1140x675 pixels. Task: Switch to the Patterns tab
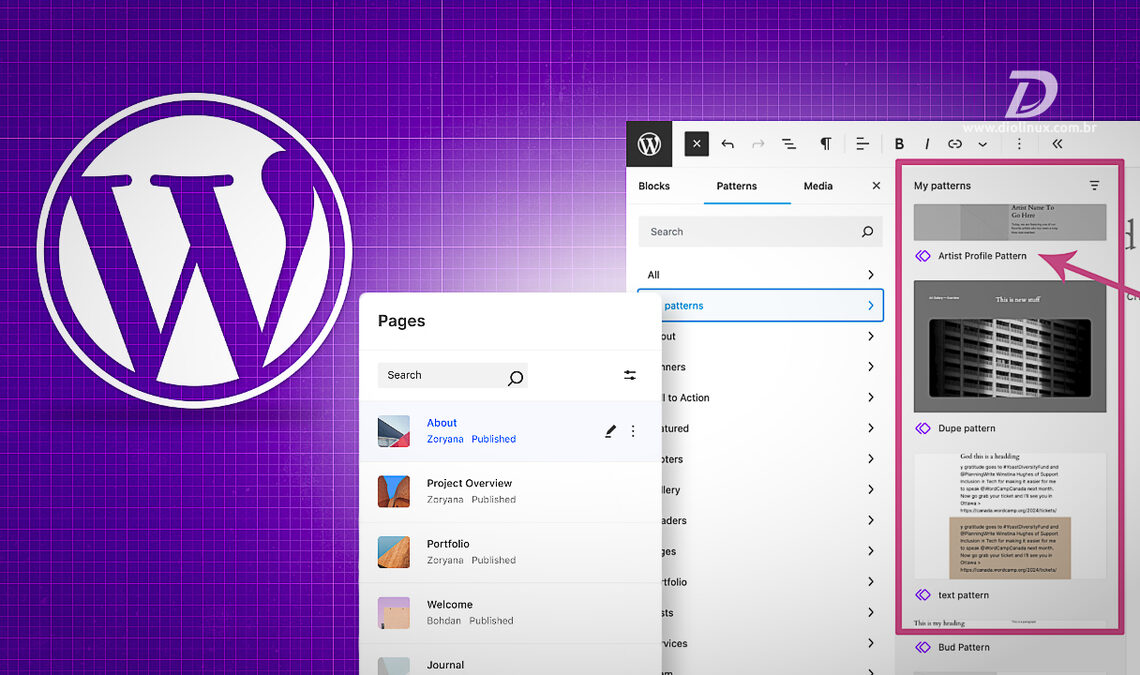pyautogui.click(x=736, y=186)
